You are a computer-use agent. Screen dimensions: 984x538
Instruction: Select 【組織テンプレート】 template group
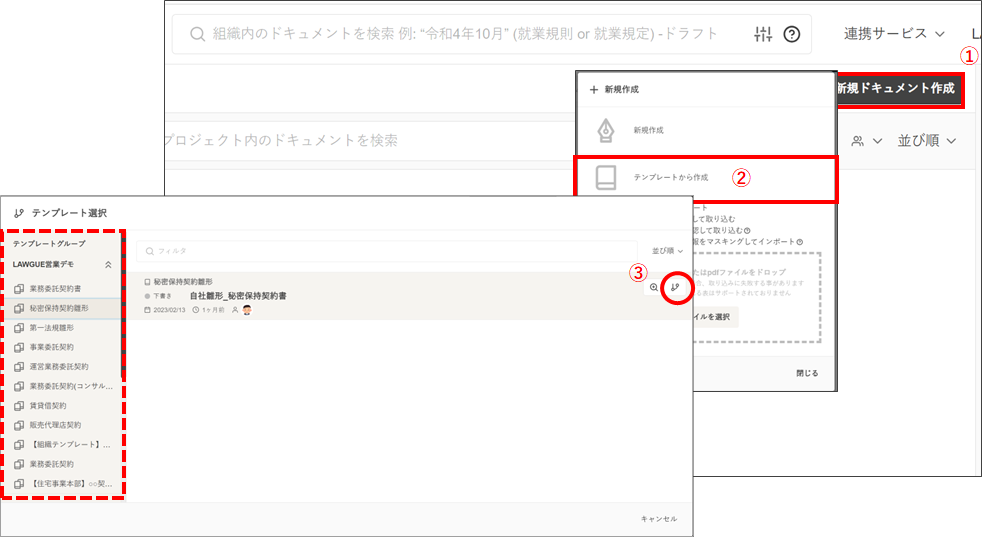point(62,444)
